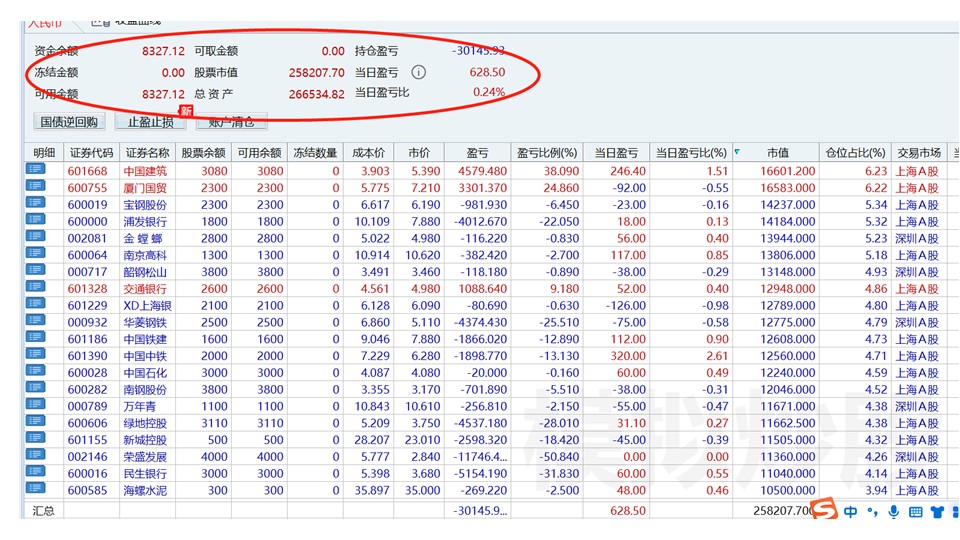Open detail icon for 民生银行 row
The width and height of the screenshot is (960, 540).
[x=36, y=472]
